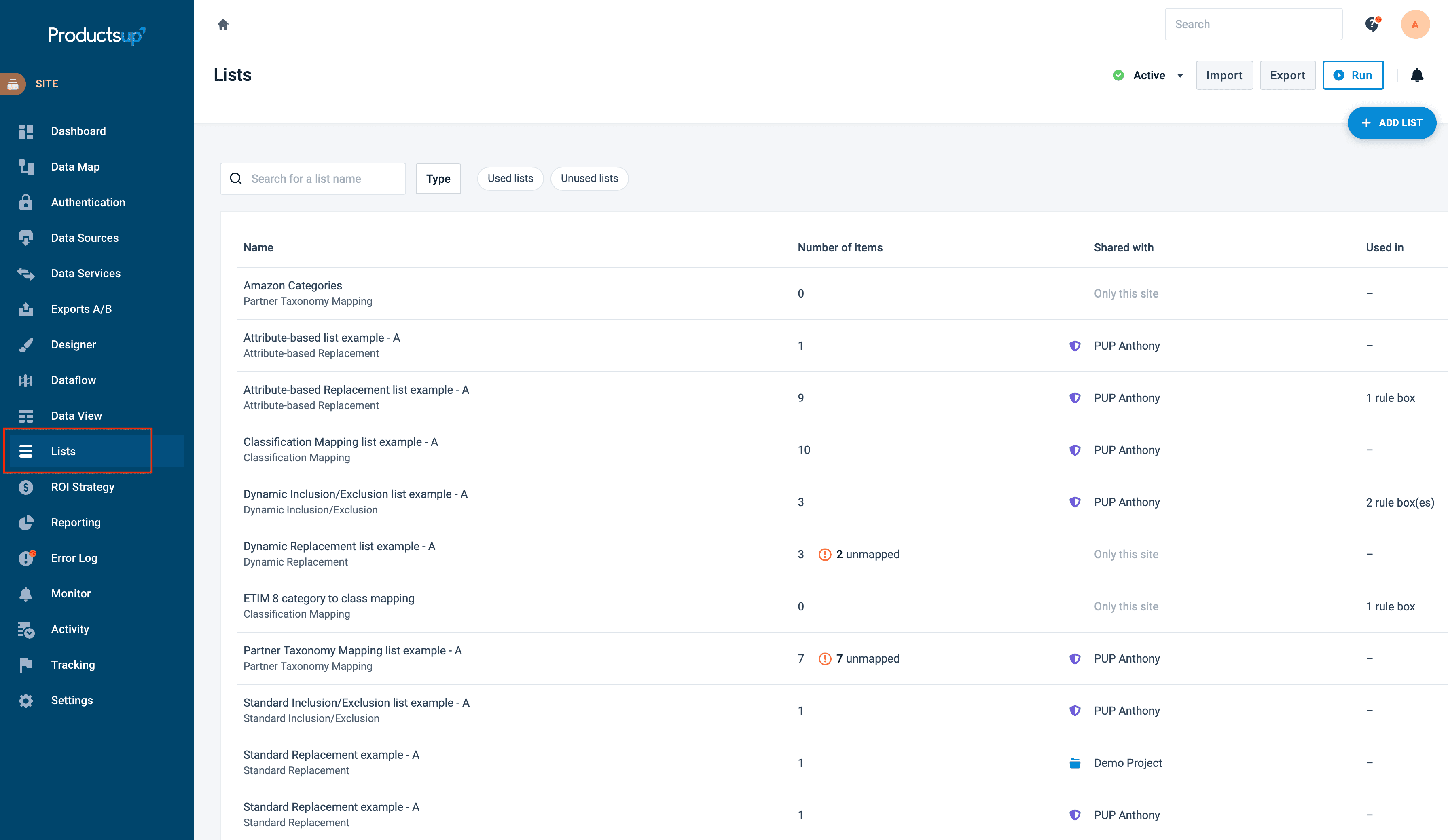Click the home icon in the top bar
The height and width of the screenshot is (840, 1448).
(x=223, y=24)
